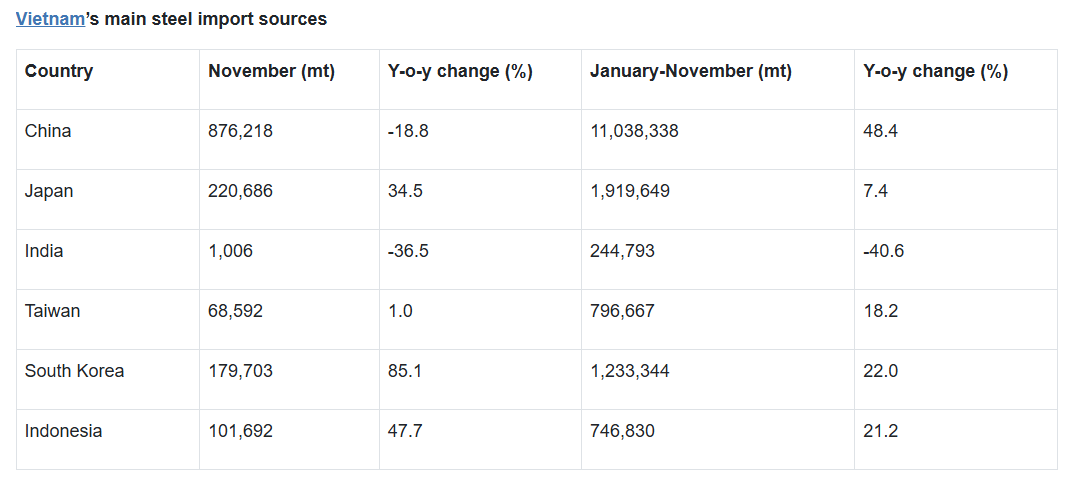1073x488 pixels.
Task: Click Indonesia's cumulative y-o-y change 21.2
Action: coord(880,431)
